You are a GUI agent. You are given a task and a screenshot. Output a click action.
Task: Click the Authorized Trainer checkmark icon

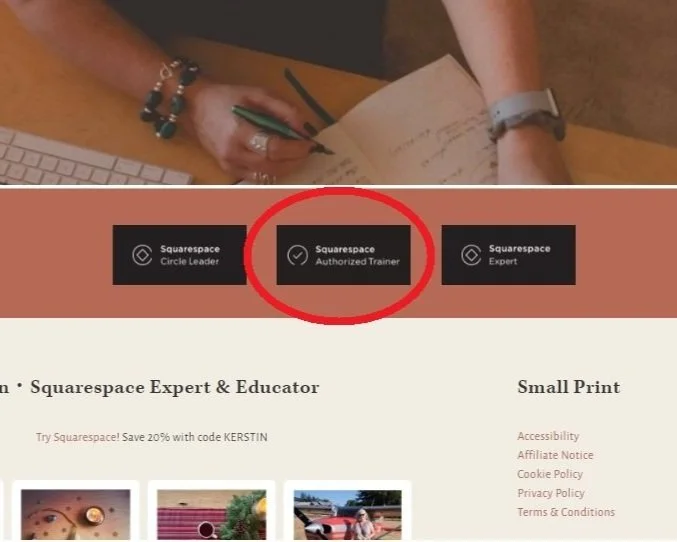pyautogui.click(x=297, y=255)
